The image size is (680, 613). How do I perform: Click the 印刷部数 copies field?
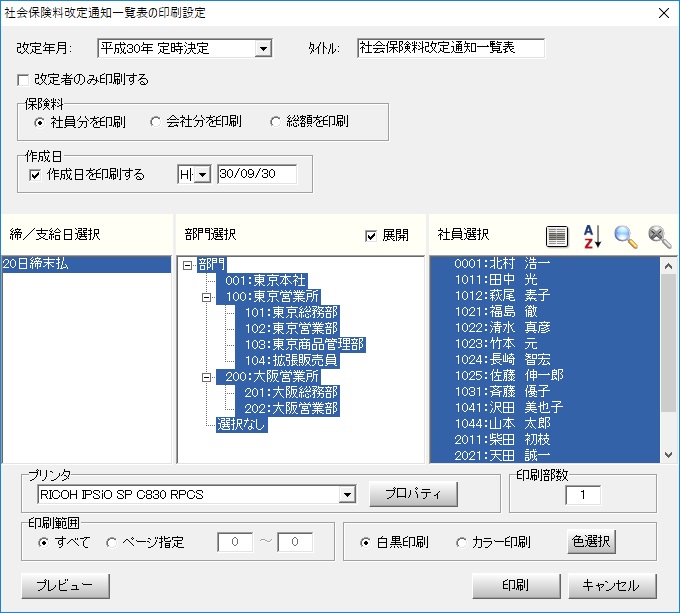583,495
